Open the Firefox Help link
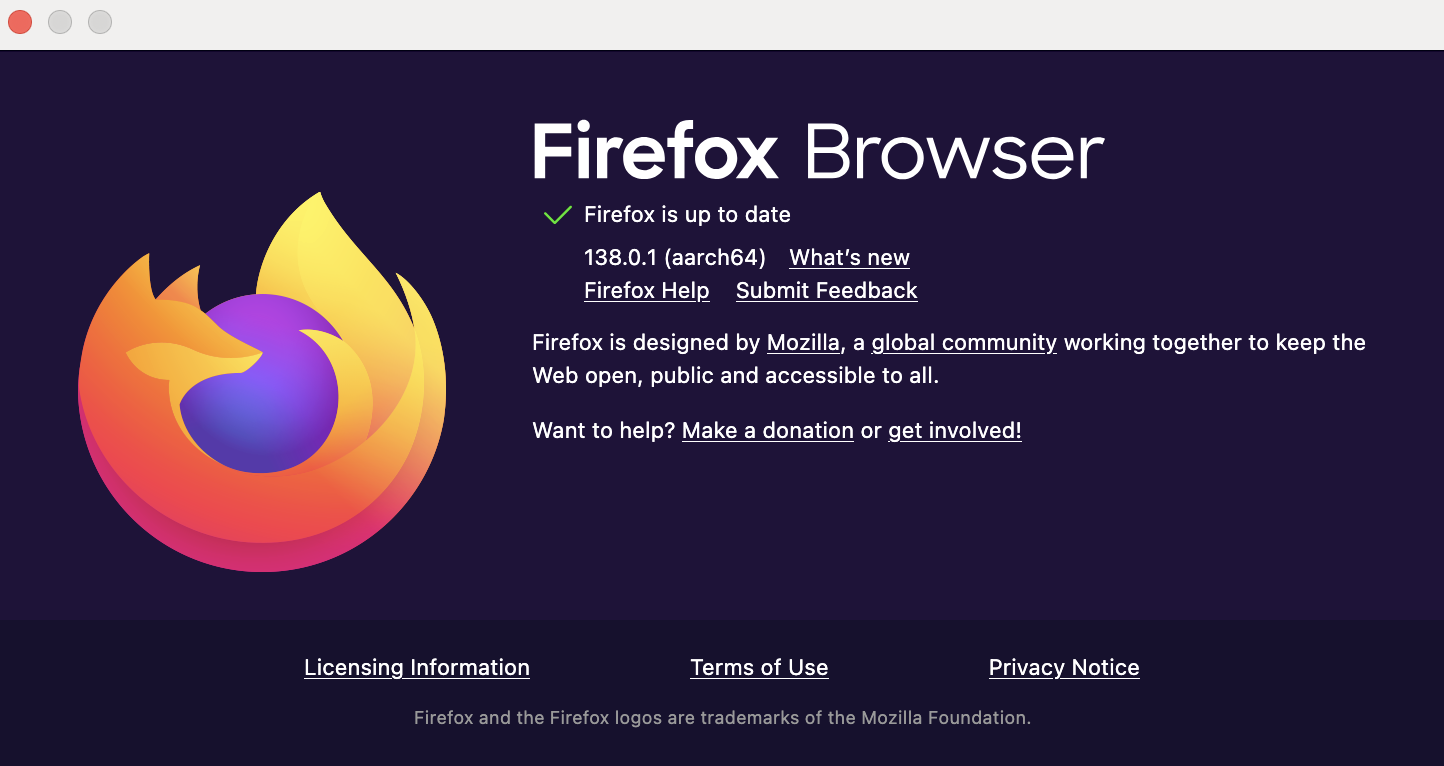The image size is (1444, 766). tap(646, 291)
